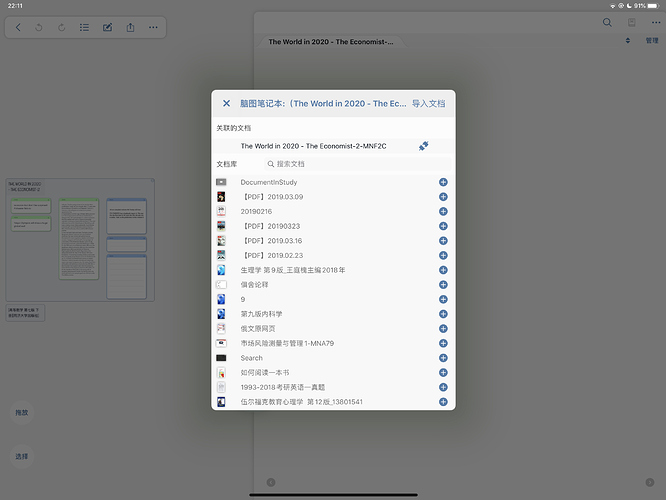Click the Wi-Fi icon in status bar

click(x=612, y=6)
